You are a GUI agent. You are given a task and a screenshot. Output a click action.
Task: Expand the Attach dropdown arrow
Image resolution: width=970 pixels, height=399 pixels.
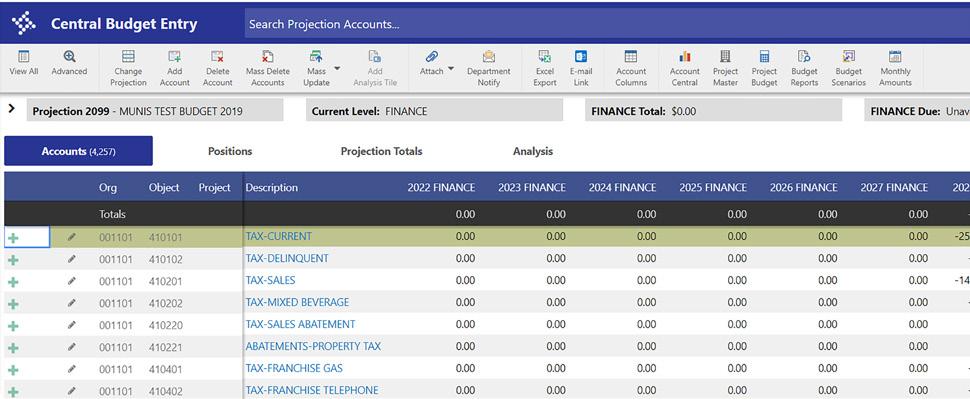[x=451, y=69]
